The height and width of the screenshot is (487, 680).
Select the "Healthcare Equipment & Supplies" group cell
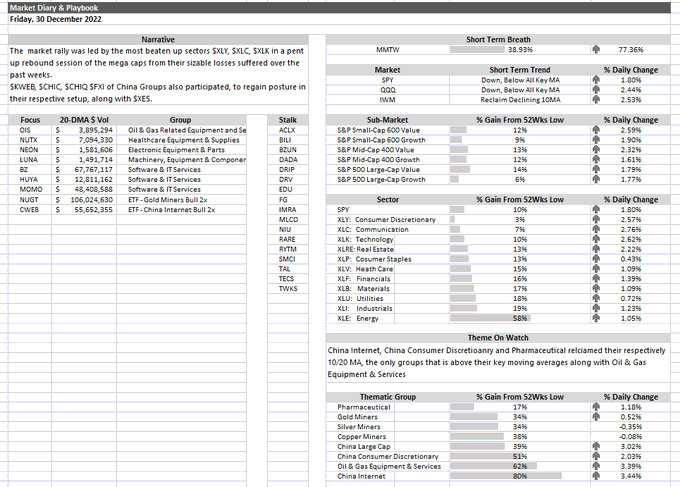181,140
